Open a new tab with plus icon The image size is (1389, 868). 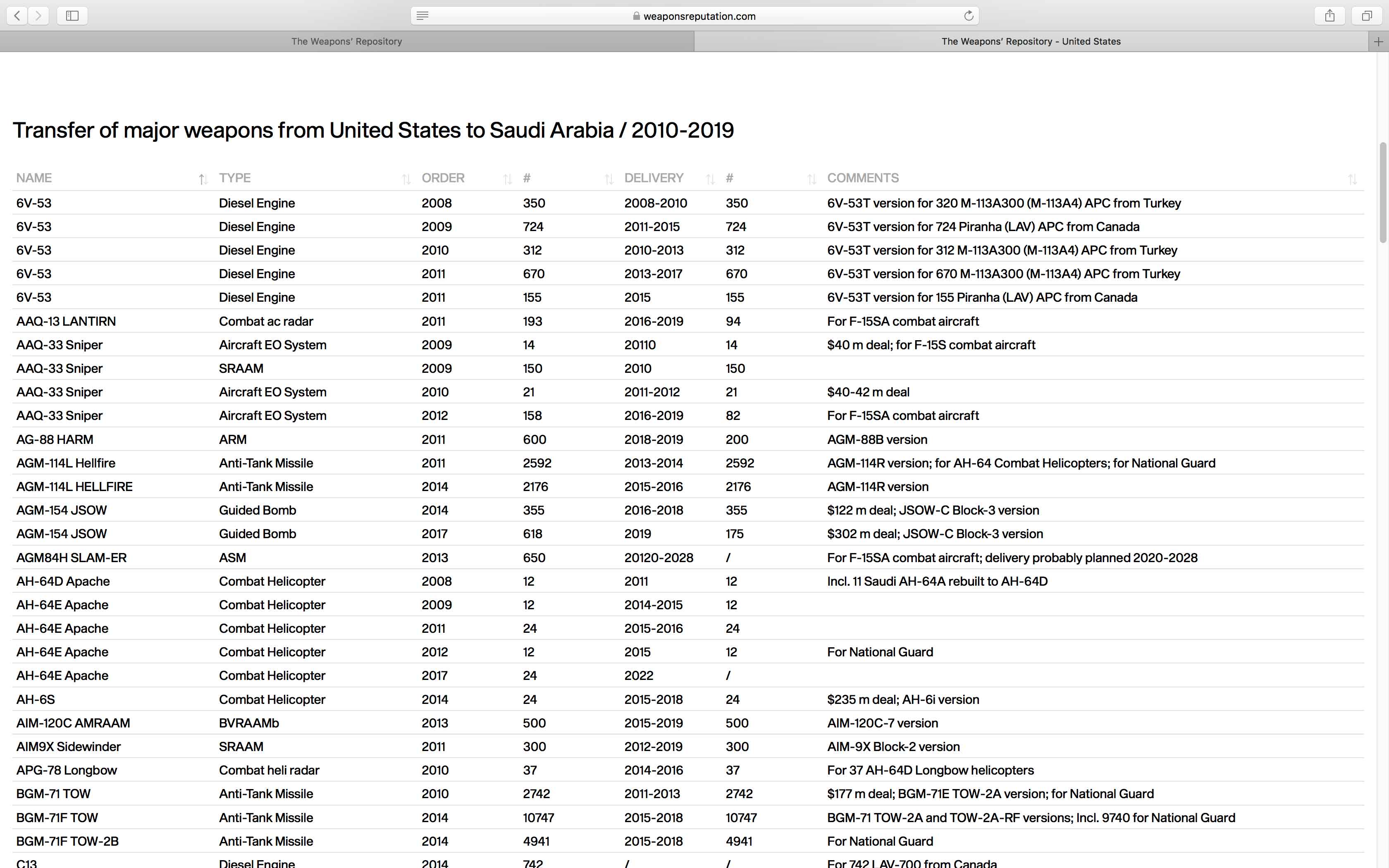point(1378,41)
